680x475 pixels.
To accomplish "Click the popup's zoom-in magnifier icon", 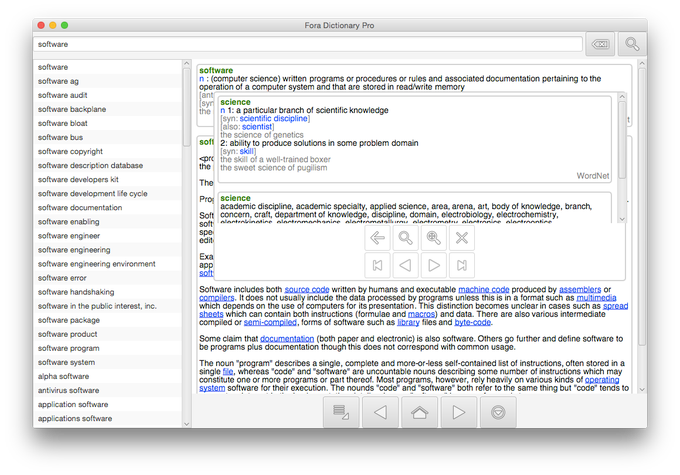I will pyautogui.click(x=434, y=238).
